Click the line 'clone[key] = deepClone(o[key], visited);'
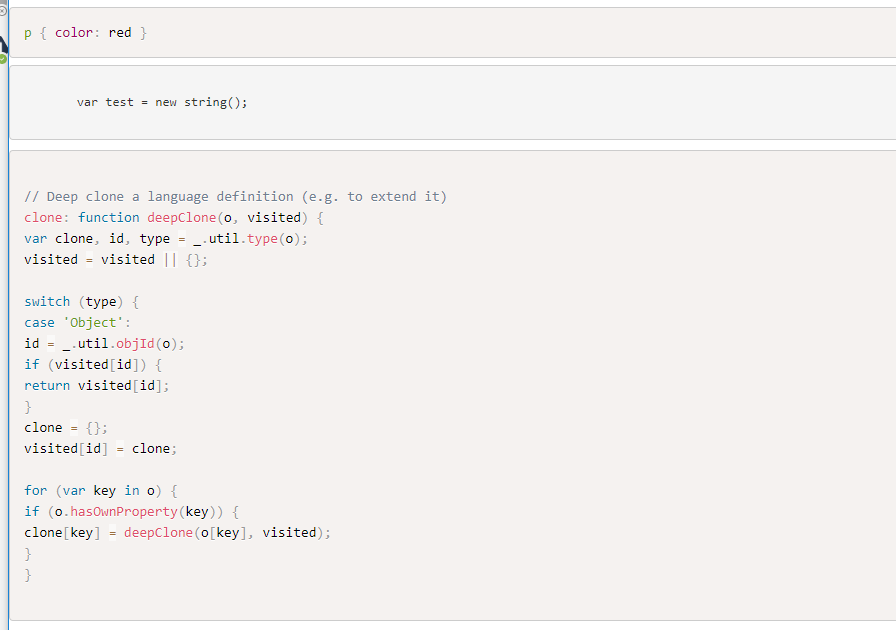896x630 pixels. pyautogui.click(x=178, y=533)
